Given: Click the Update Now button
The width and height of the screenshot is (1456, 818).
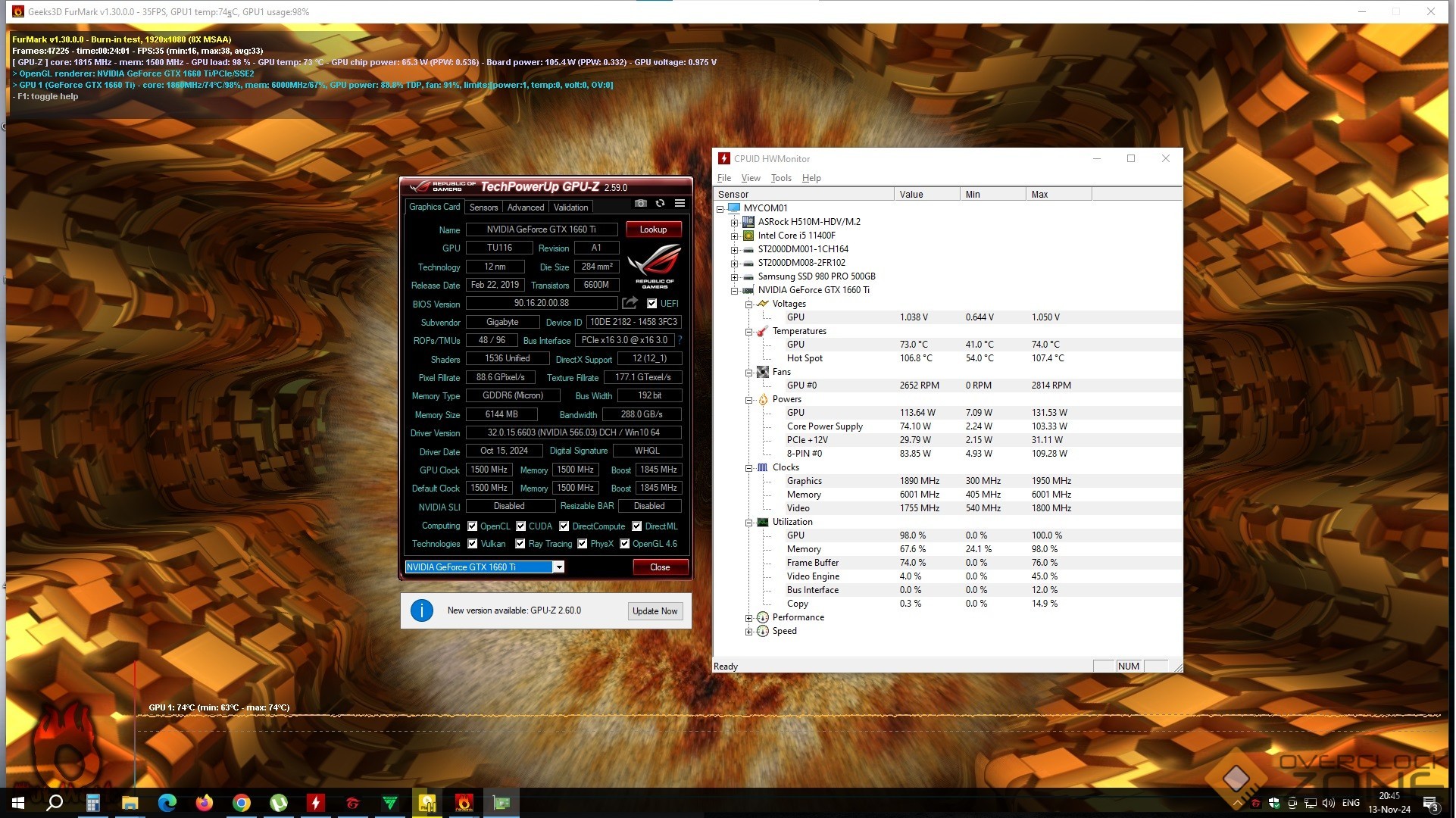Looking at the screenshot, I should pos(655,611).
